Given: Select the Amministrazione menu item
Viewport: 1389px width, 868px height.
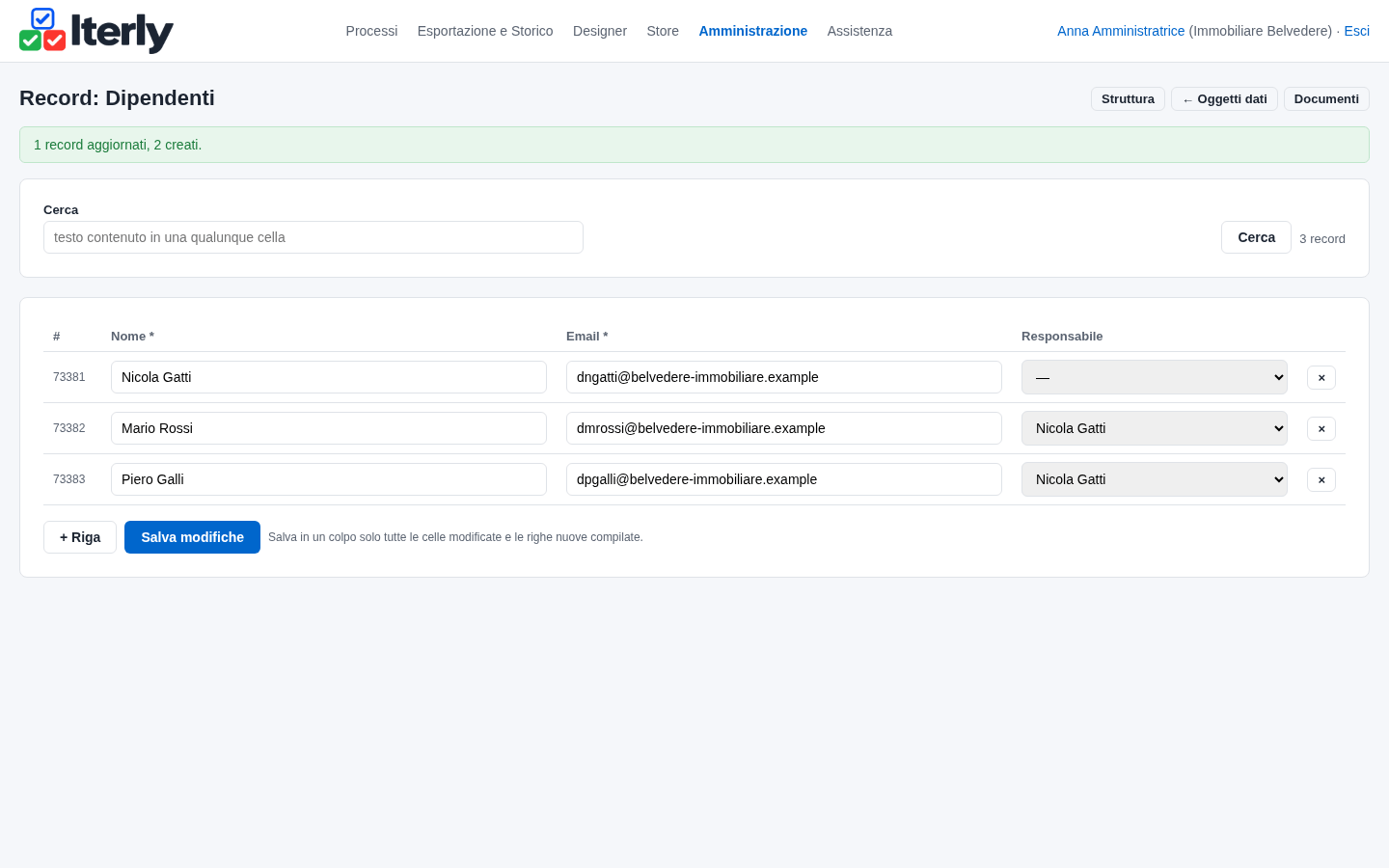Looking at the screenshot, I should (753, 31).
